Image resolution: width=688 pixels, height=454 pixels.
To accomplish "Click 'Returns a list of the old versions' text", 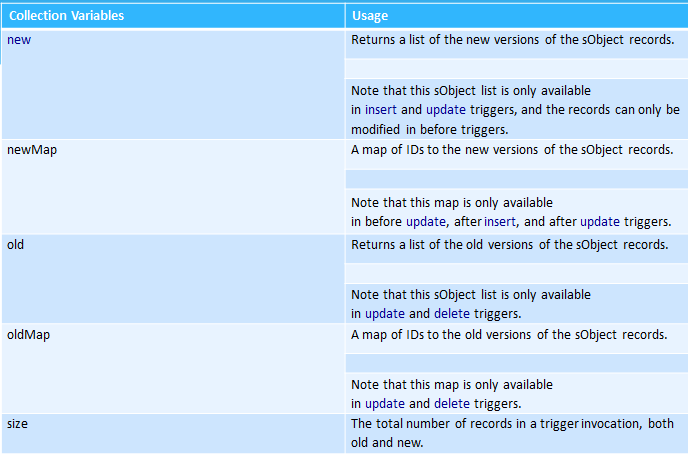I will tap(442, 245).
